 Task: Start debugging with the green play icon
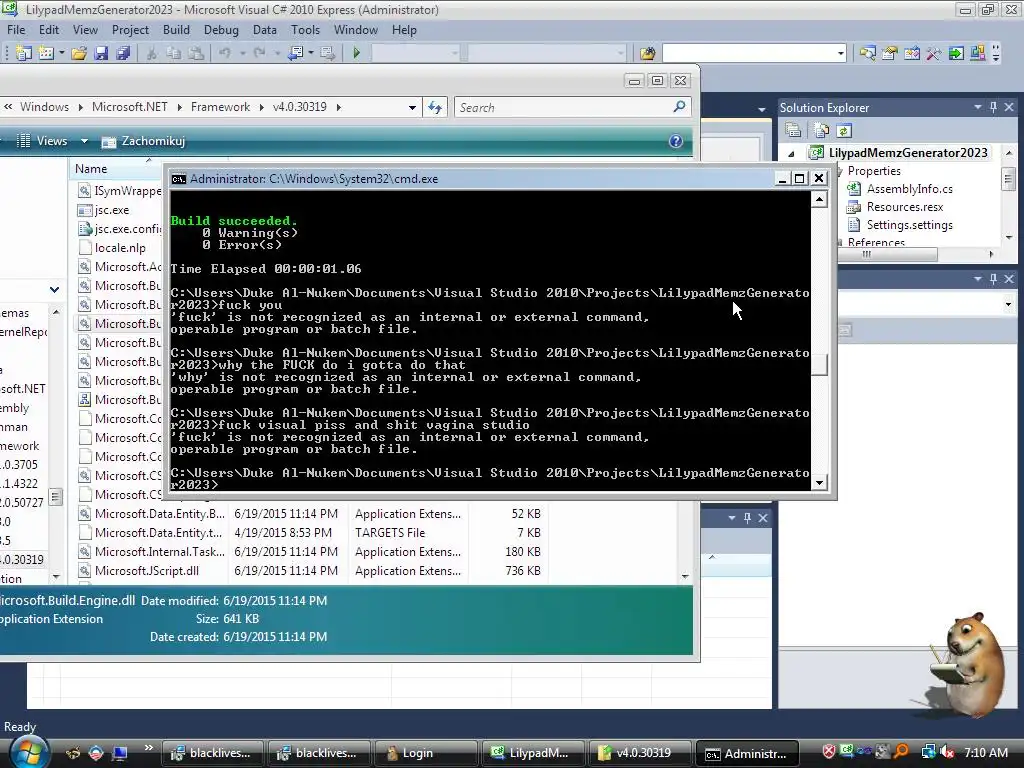[x=357, y=53]
